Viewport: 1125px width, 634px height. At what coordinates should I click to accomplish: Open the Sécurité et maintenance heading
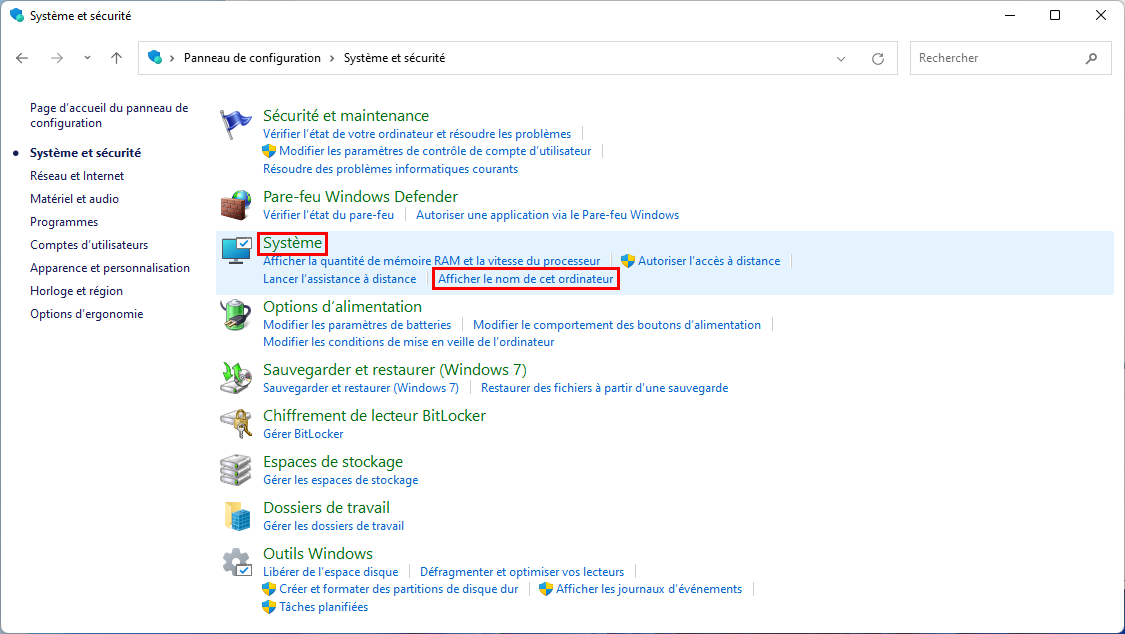(x=346, y=115)
